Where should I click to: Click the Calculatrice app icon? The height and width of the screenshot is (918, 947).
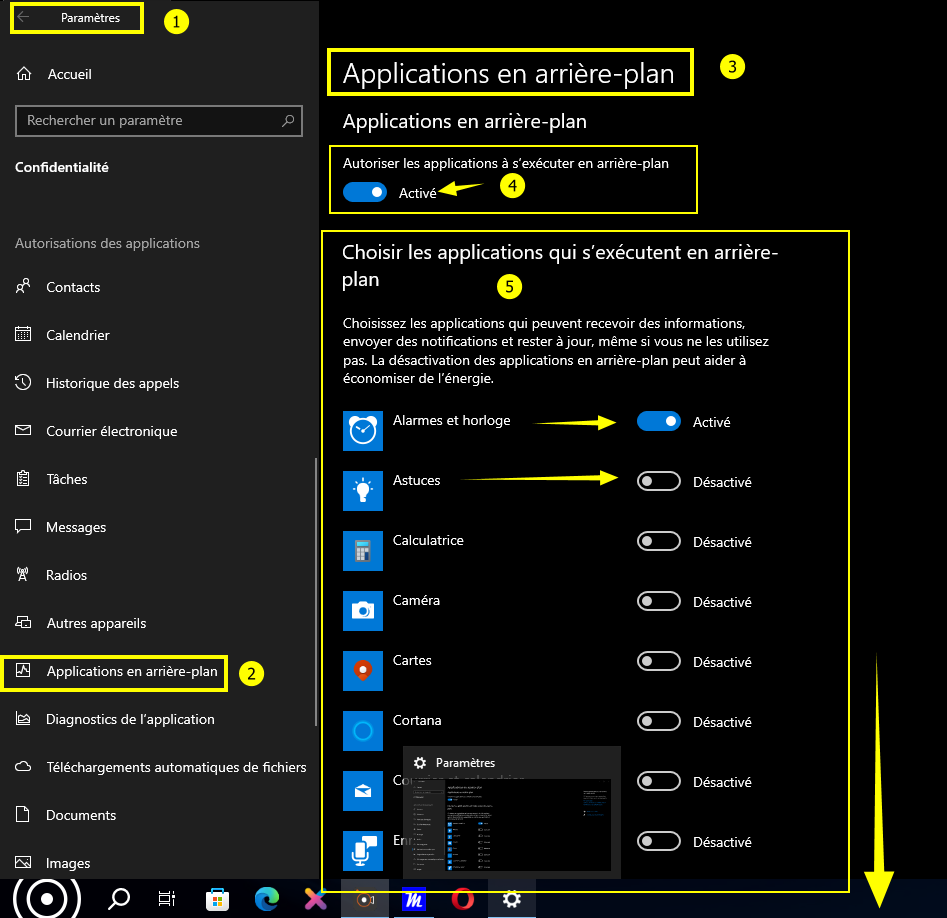[363, 550]
